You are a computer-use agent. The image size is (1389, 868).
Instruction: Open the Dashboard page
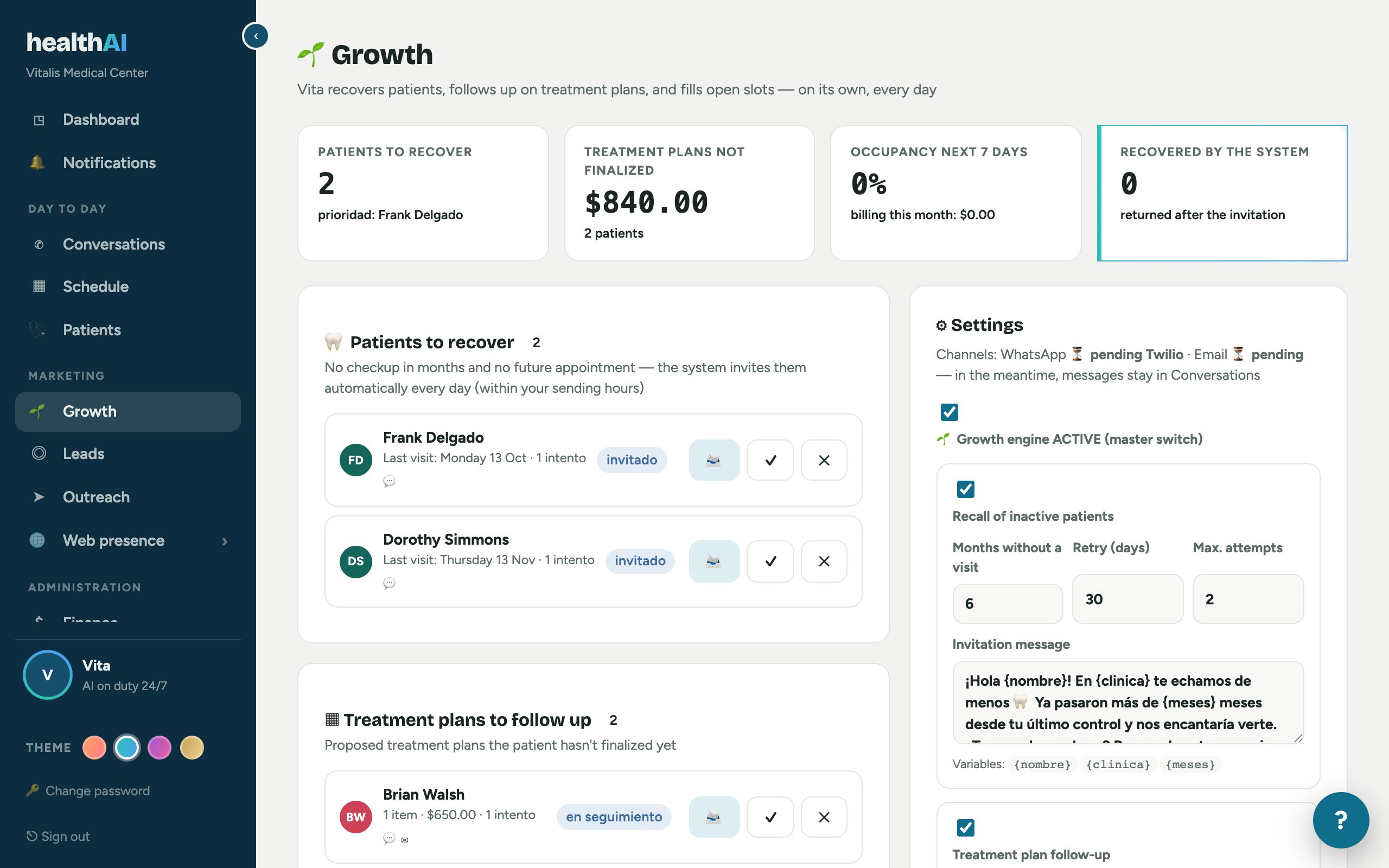(128, 119)
